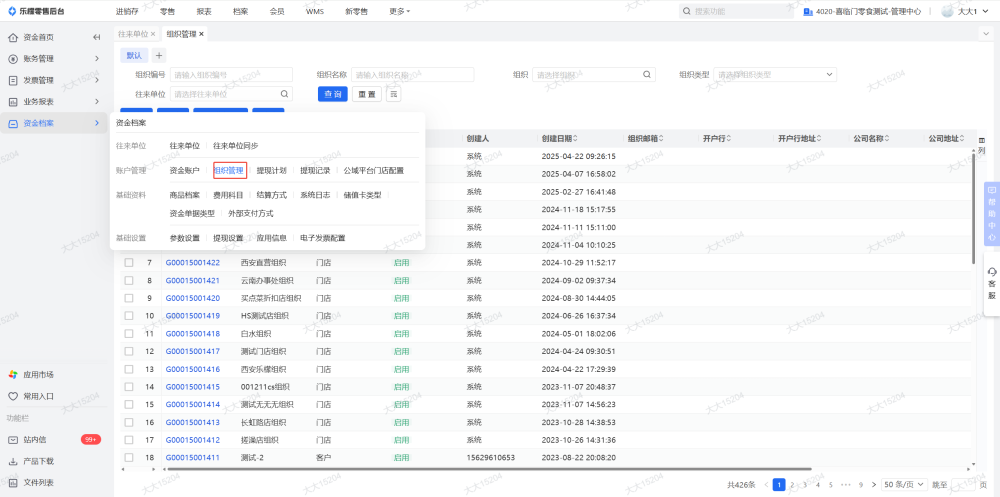Click the search icon in the 往来单位 field
The height and width of the screenshot is (497, 1000).
[284, 94]
